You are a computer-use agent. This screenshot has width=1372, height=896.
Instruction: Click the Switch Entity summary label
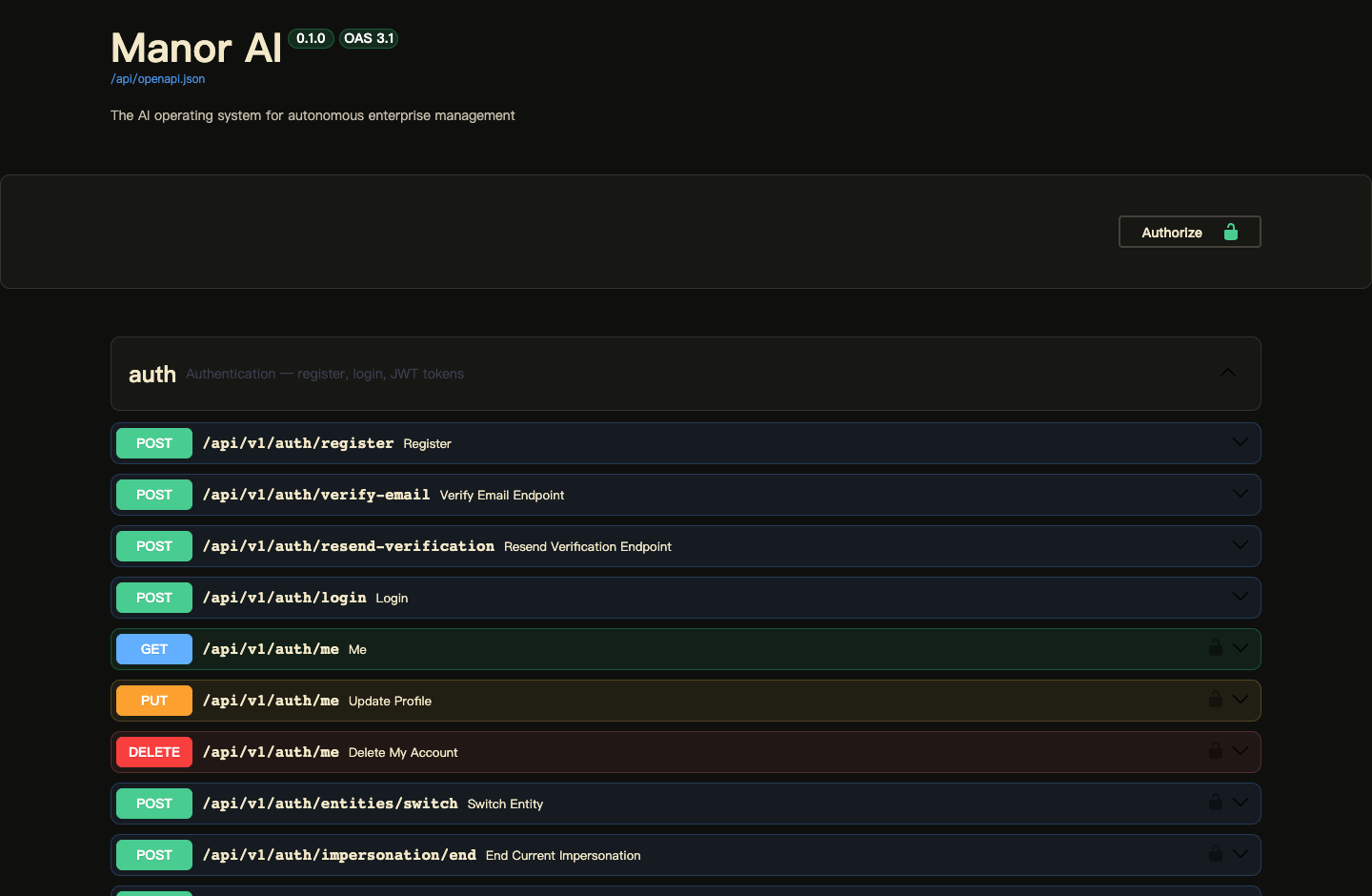point(505,804)
